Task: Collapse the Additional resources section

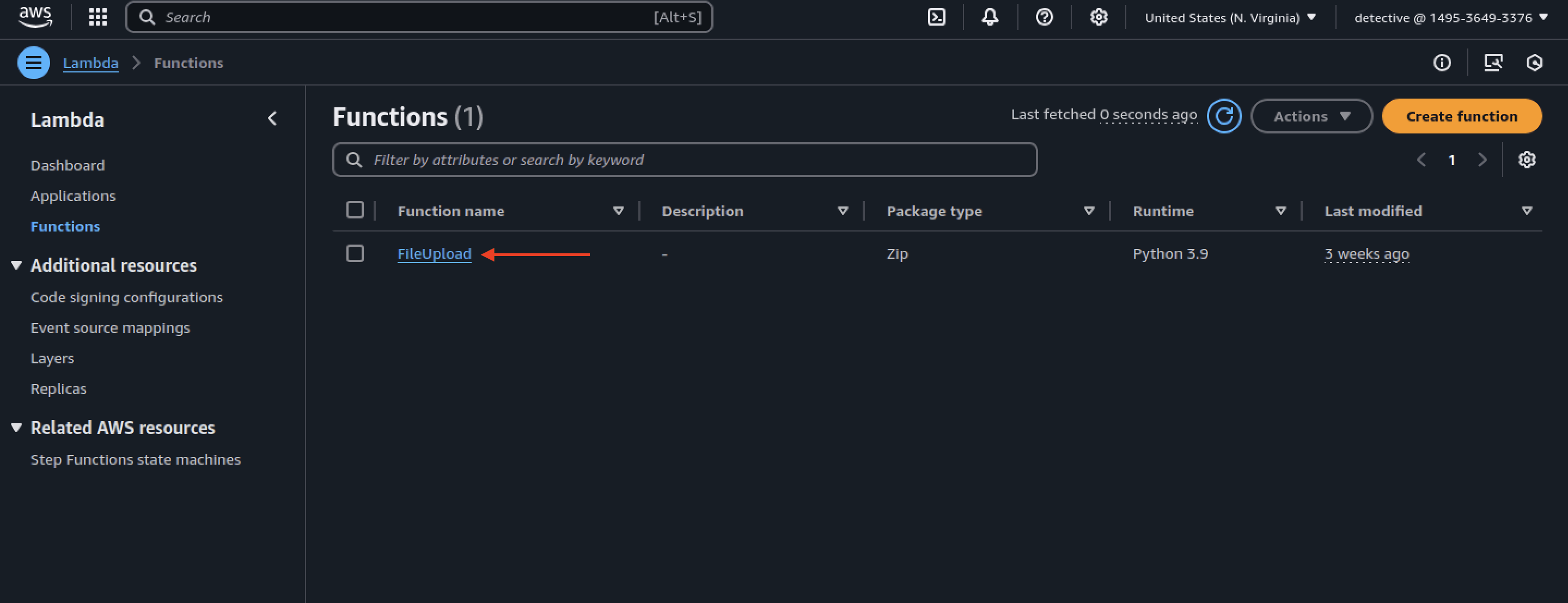Action: click(16, 265)
